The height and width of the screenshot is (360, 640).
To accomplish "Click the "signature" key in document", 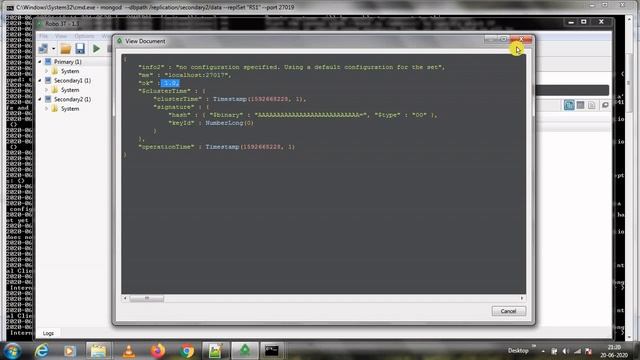I will coord(174,107).
